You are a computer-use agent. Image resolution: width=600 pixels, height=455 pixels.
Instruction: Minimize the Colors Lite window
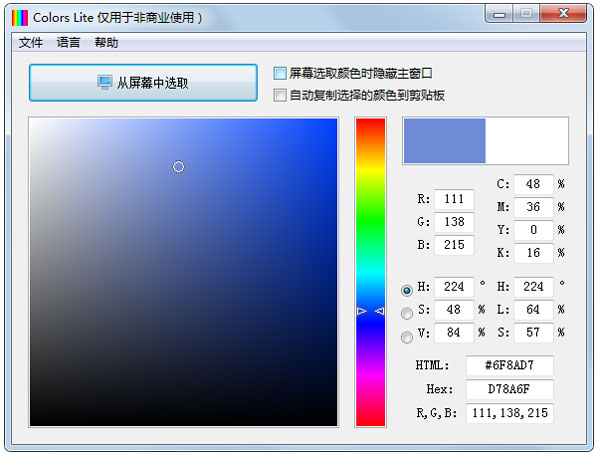pos(499,14)
